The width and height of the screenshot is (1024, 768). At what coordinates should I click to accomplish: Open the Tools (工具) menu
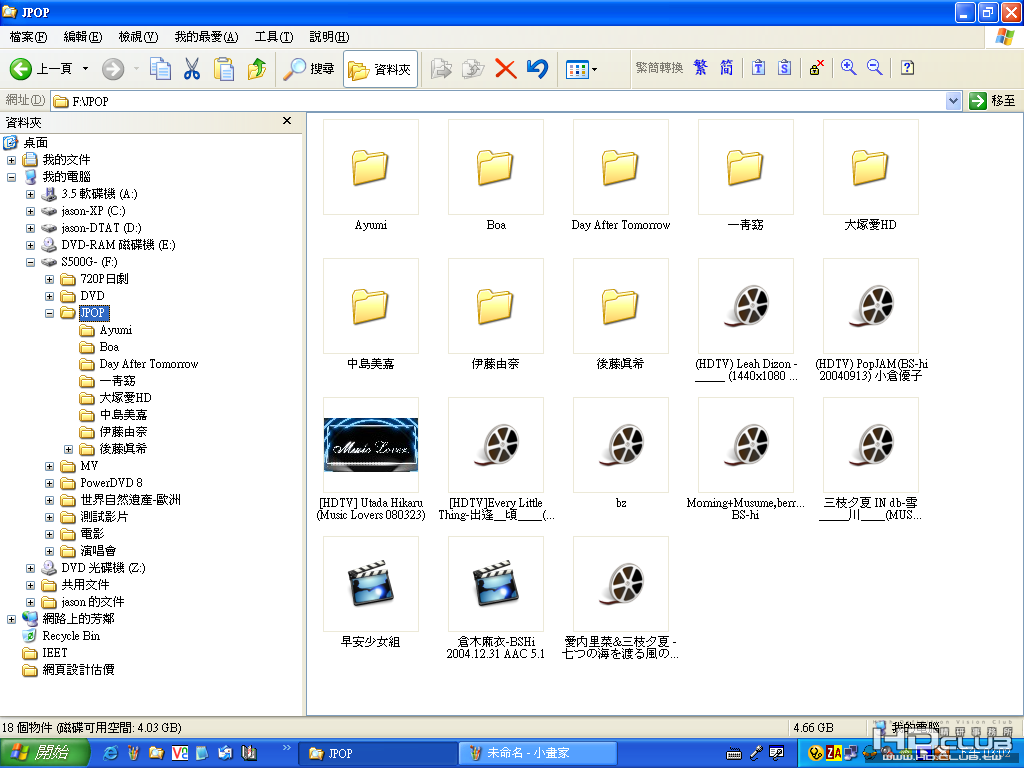(274, 37)
